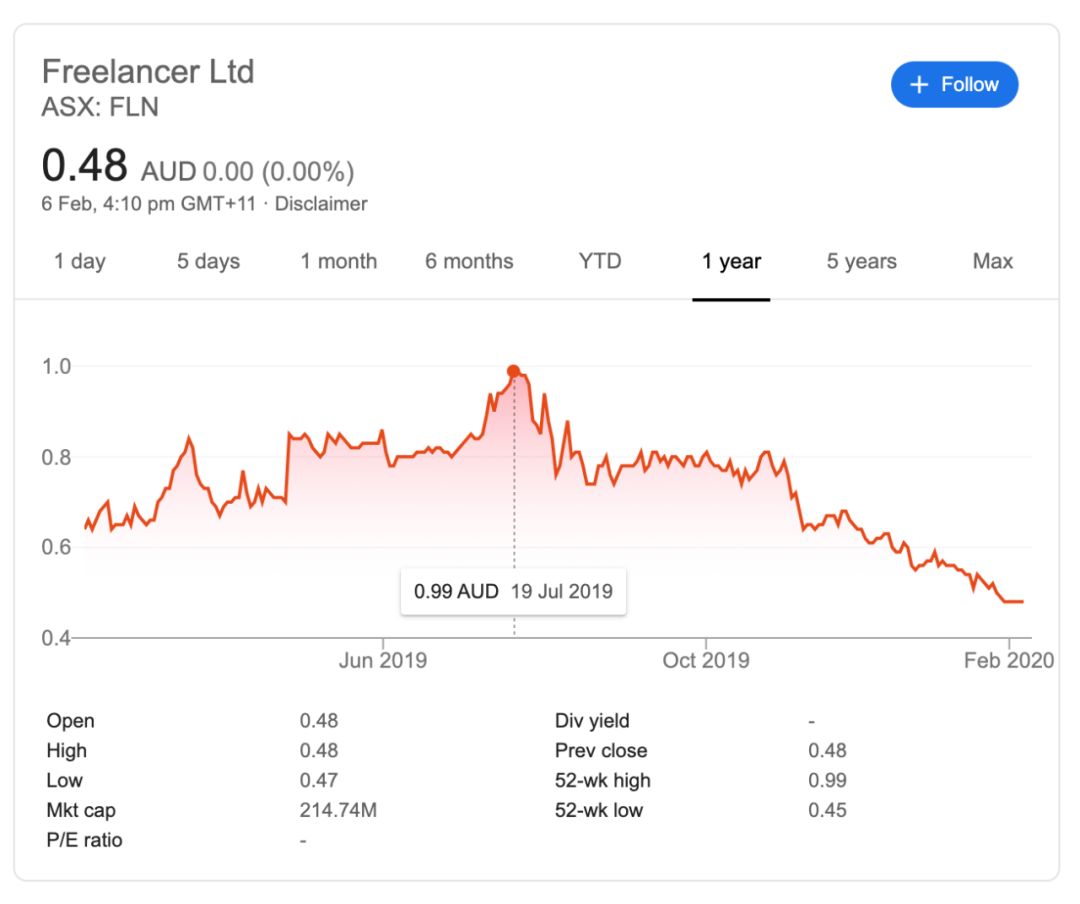Show the Max time range

(x=992, y=262)
